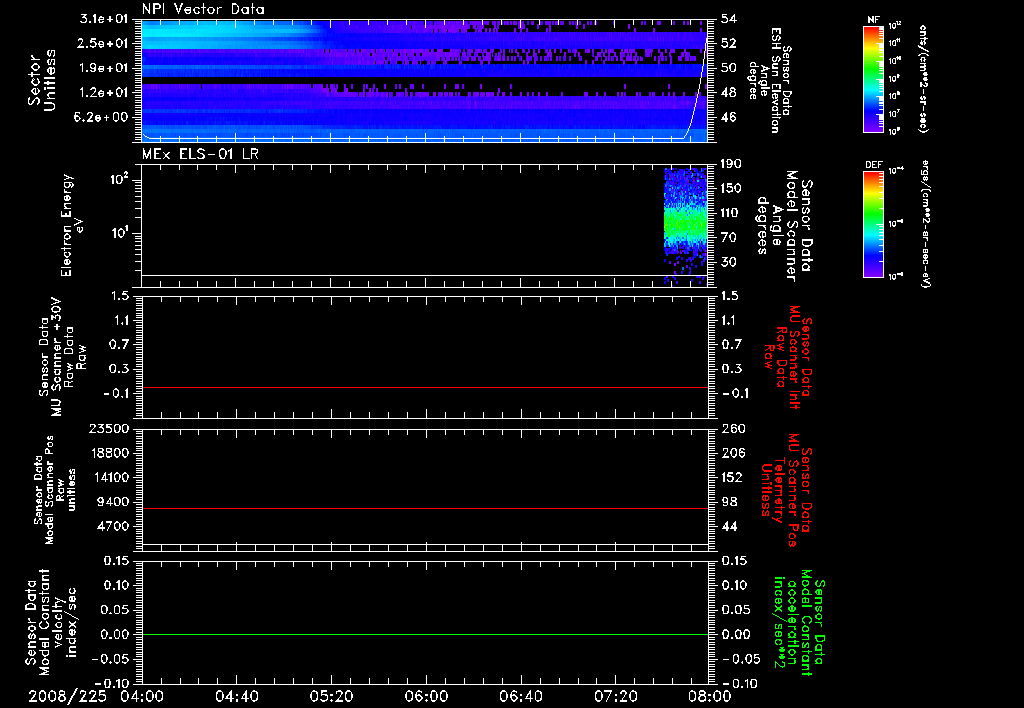
Task: Select the "Sector Unitless" axis label
Action: 42,80
